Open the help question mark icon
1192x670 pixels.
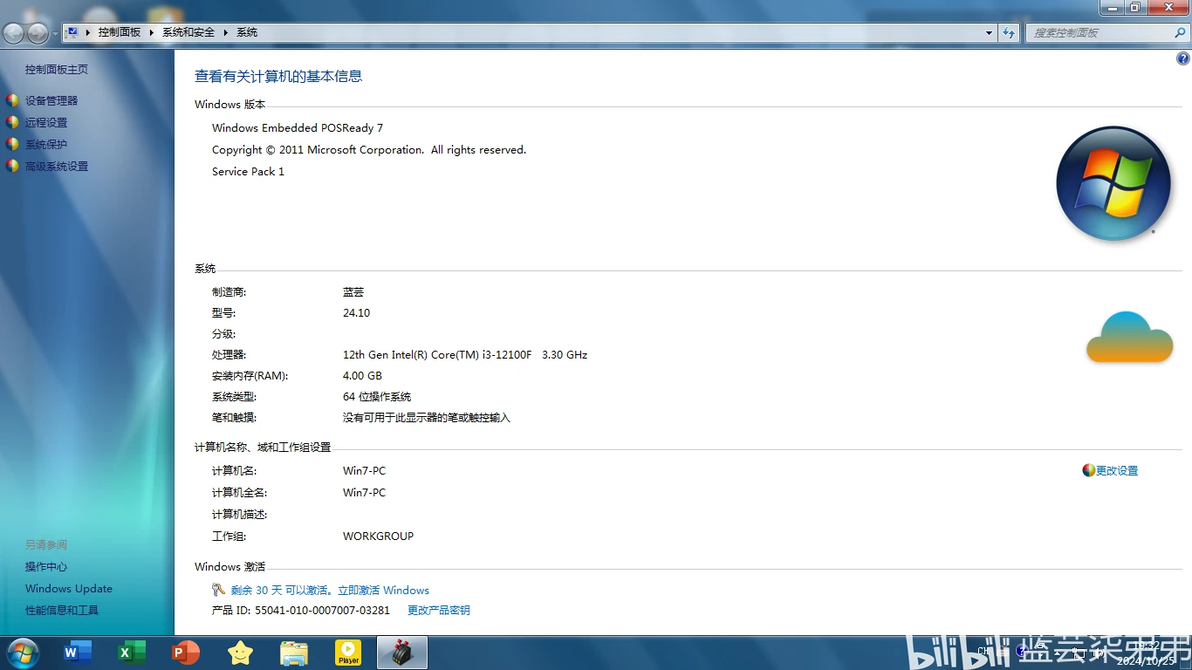[1183, 59]
